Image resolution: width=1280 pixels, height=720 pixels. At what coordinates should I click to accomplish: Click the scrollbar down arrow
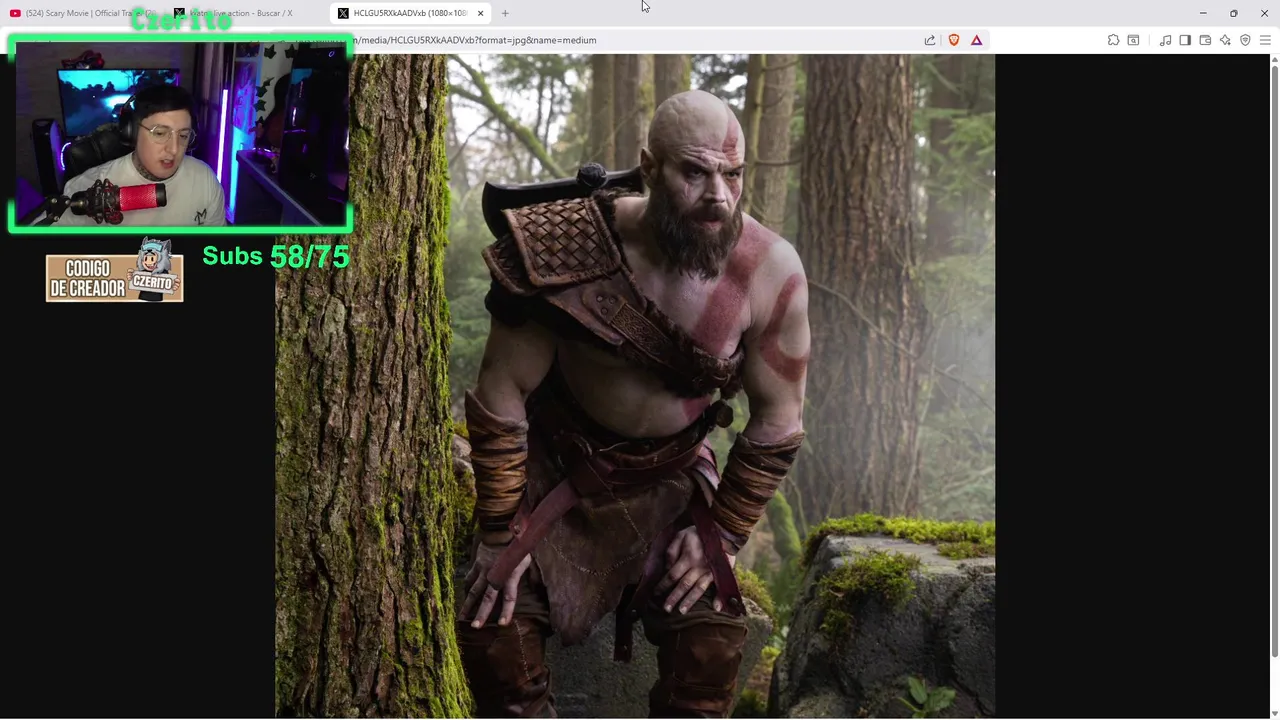pos(1274,713)
